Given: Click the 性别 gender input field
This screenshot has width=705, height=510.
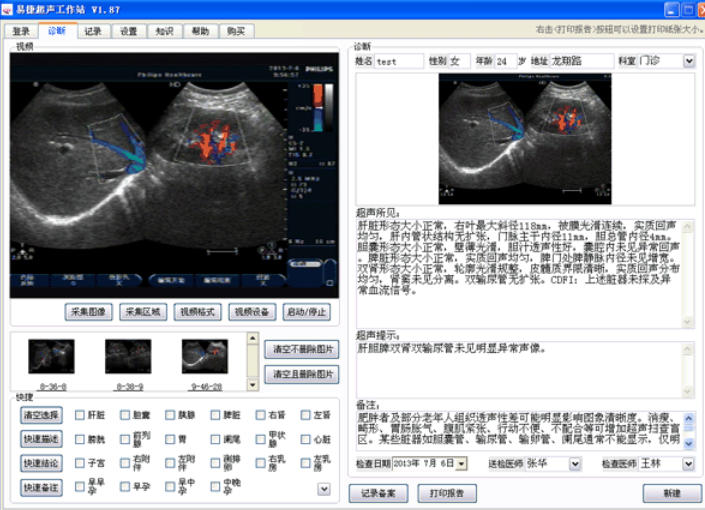Looking at the screenshot, I should (x=460, y=61).
